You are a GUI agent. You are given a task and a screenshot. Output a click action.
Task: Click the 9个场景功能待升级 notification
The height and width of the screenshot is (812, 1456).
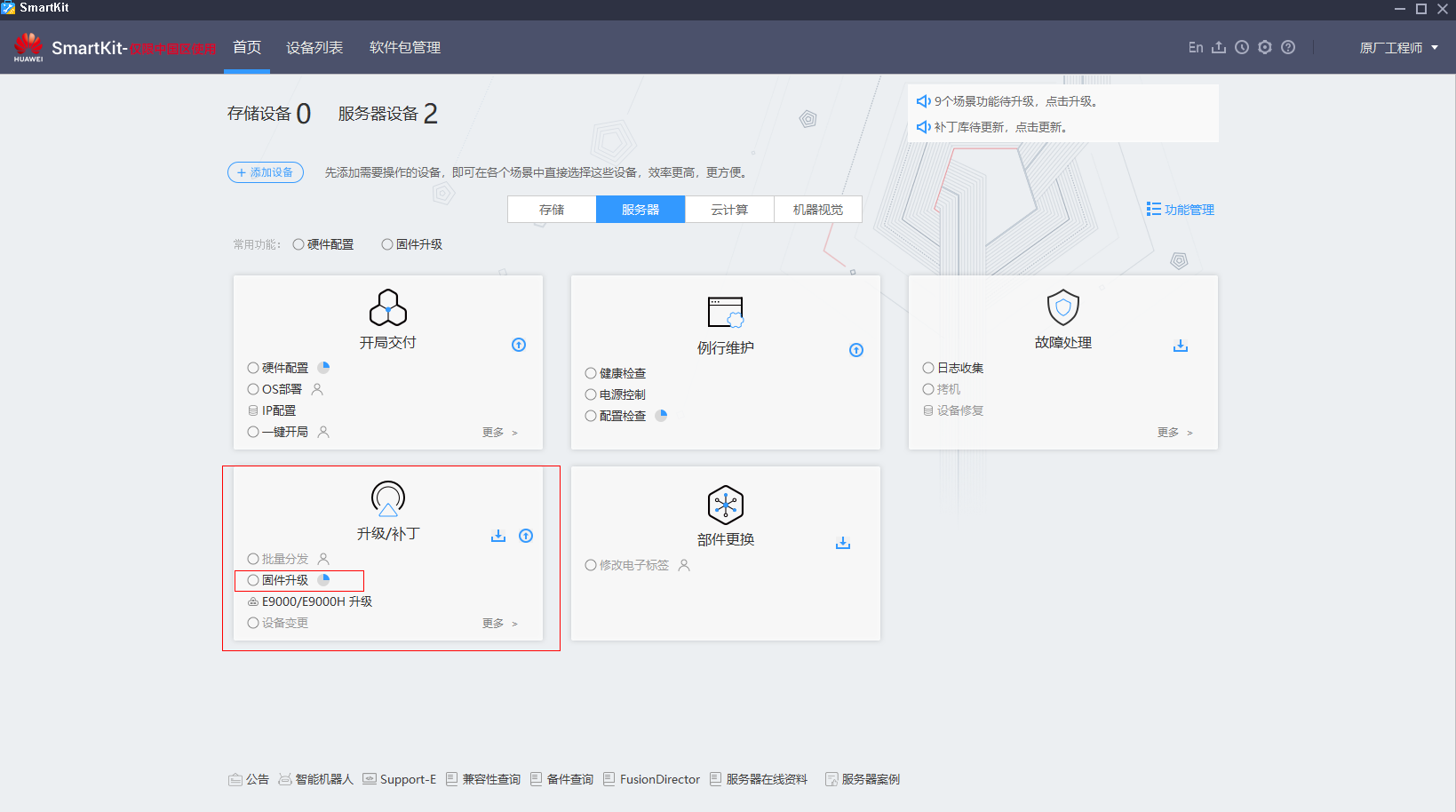tap(1008, 101)
